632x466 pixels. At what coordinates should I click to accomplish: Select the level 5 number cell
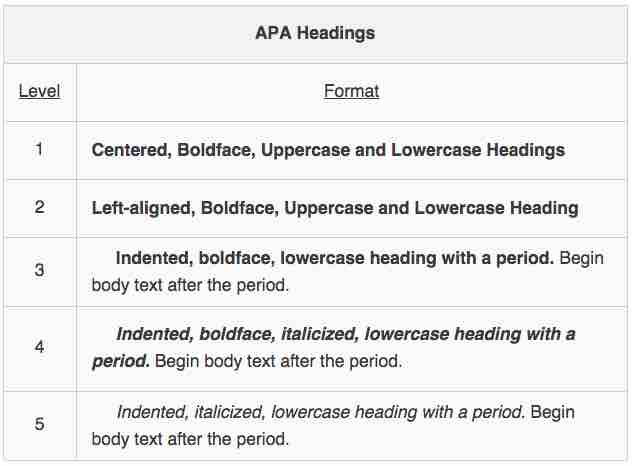39,424
